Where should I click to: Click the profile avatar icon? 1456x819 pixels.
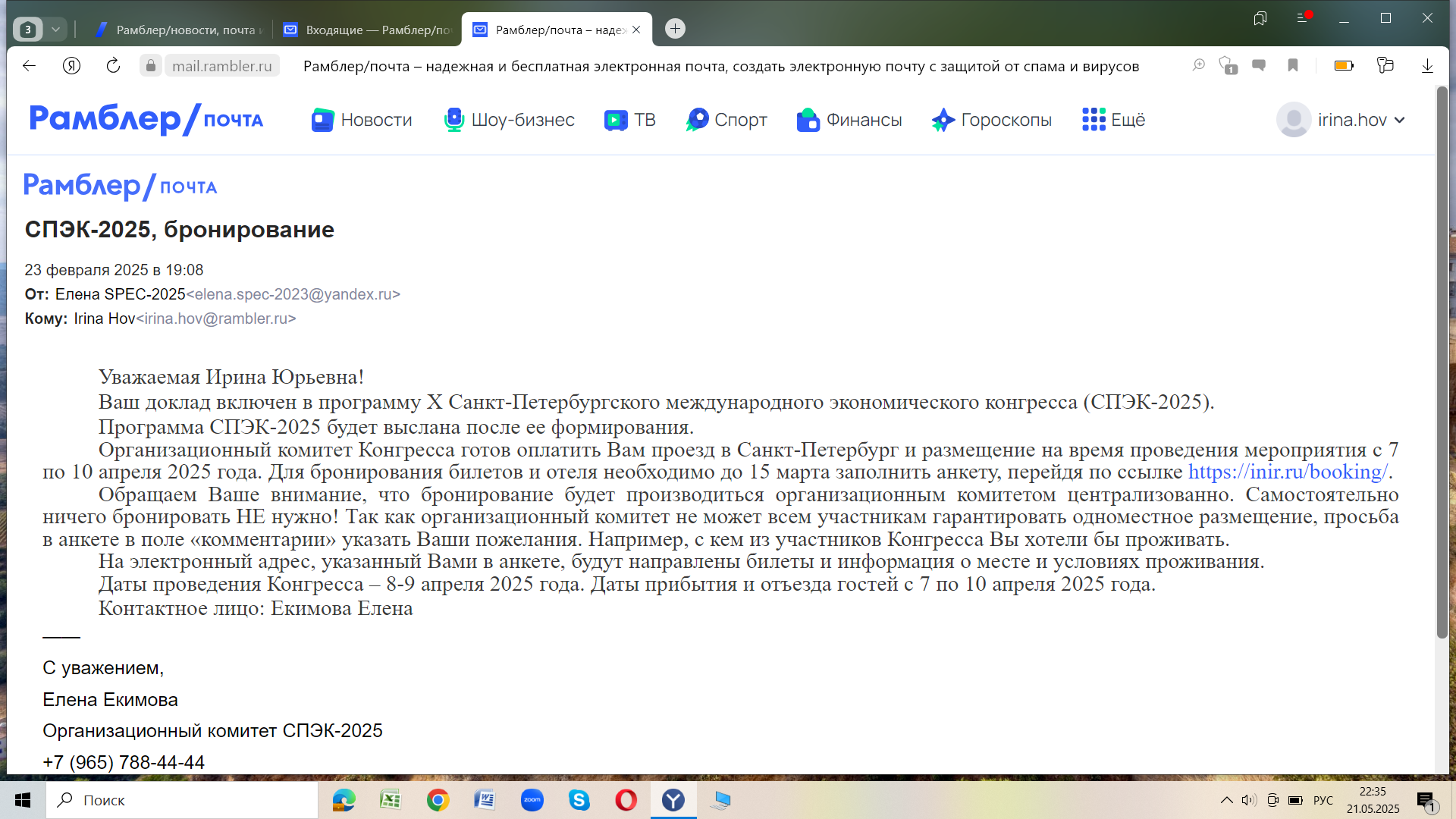[x=1294, y=120]
